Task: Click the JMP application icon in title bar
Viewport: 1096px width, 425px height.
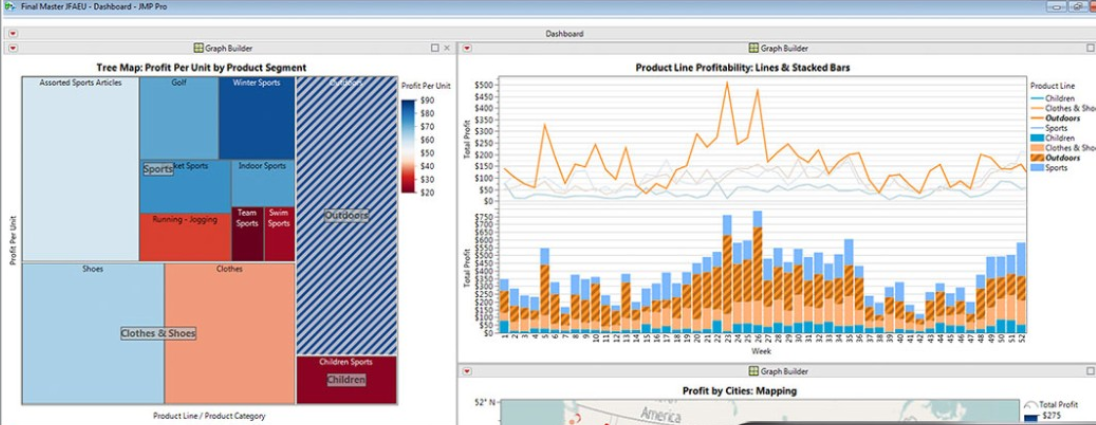Action: pos(8,6)
